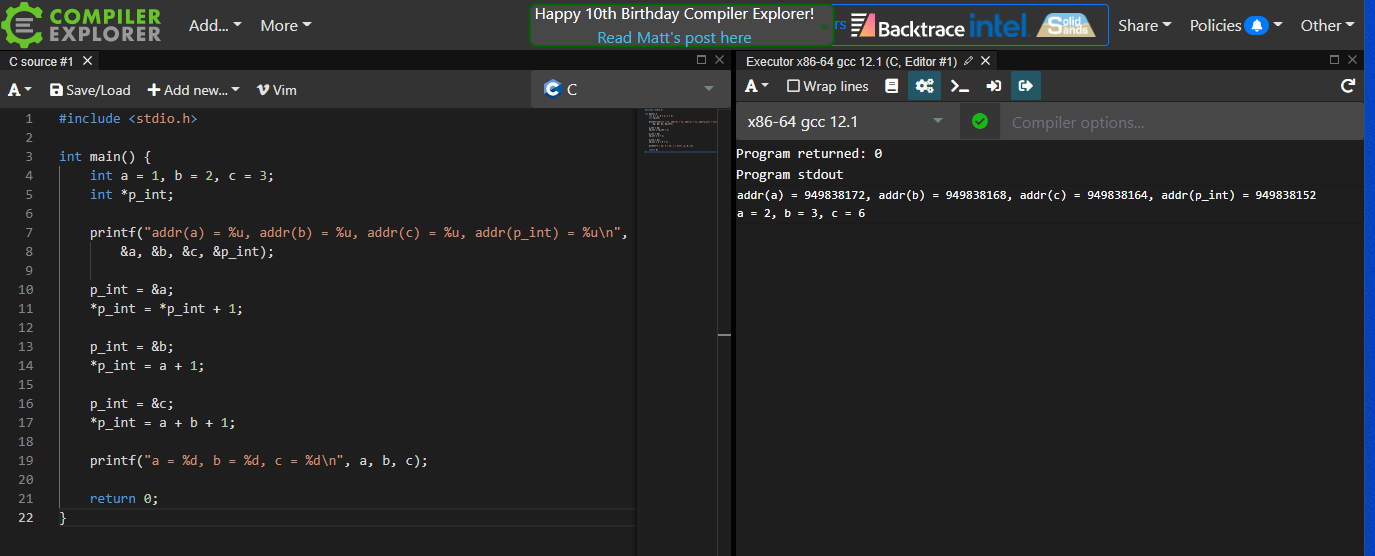Click the libraries book icon
Viewport: 1375px width, 556px height.
[892, 86]
